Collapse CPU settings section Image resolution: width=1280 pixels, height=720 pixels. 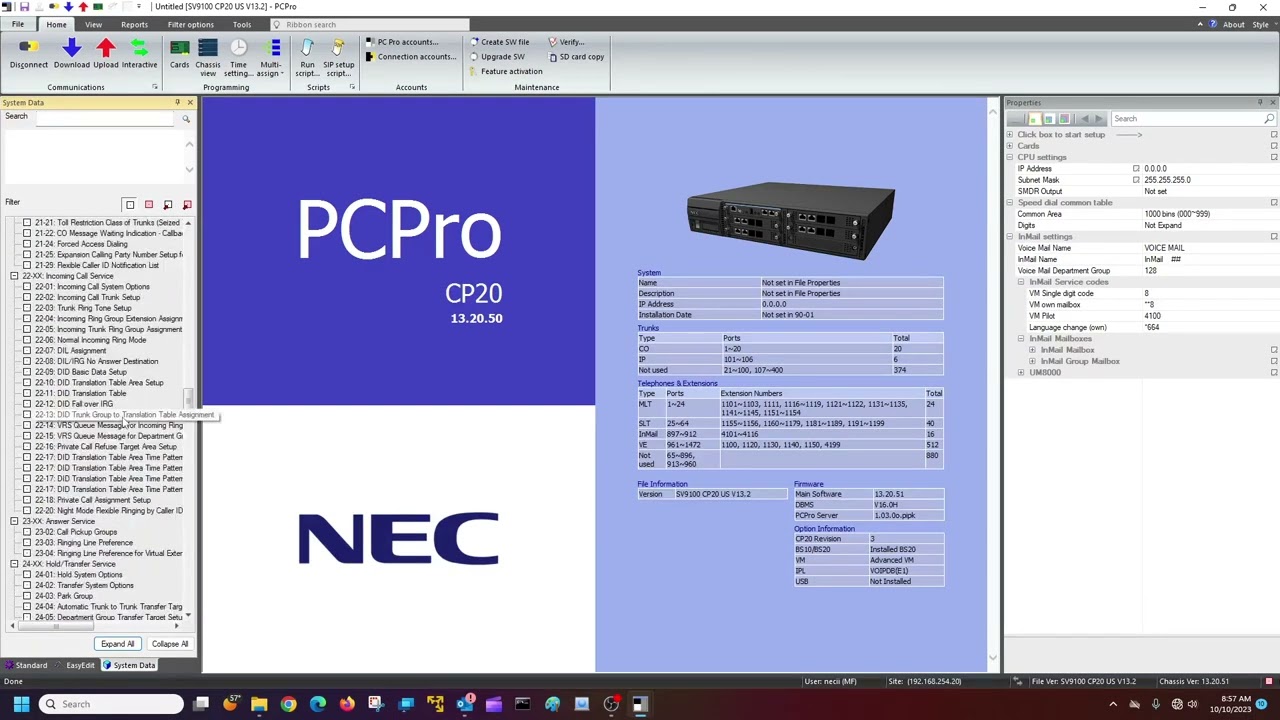[x=1009, y=157]
